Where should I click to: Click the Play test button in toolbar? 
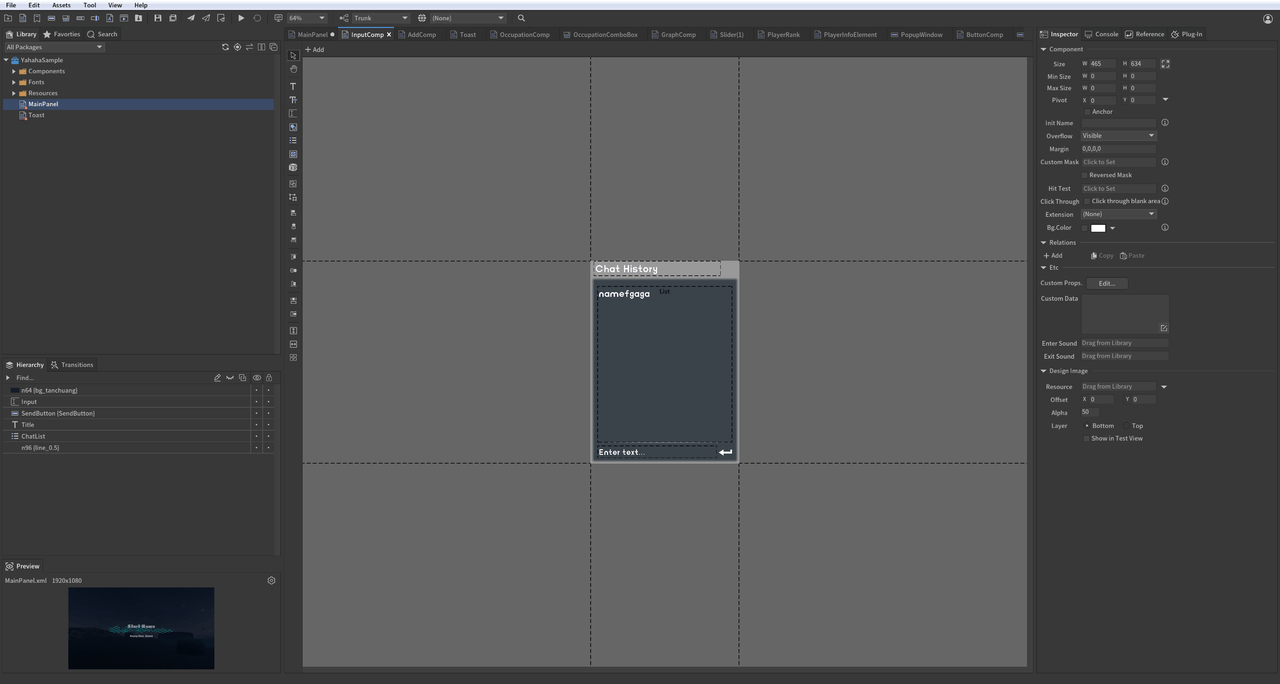[241, 18]
